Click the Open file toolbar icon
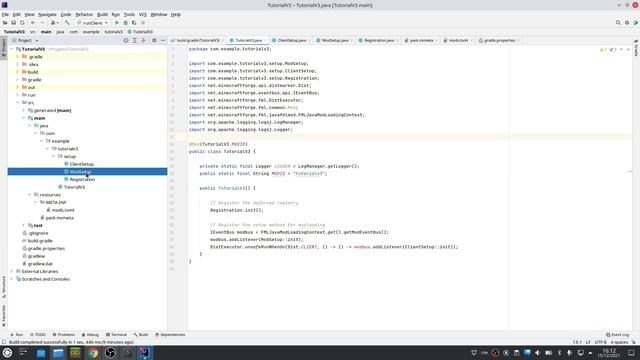Viewport: 640px width, 360px height. (x=5, y=23)
